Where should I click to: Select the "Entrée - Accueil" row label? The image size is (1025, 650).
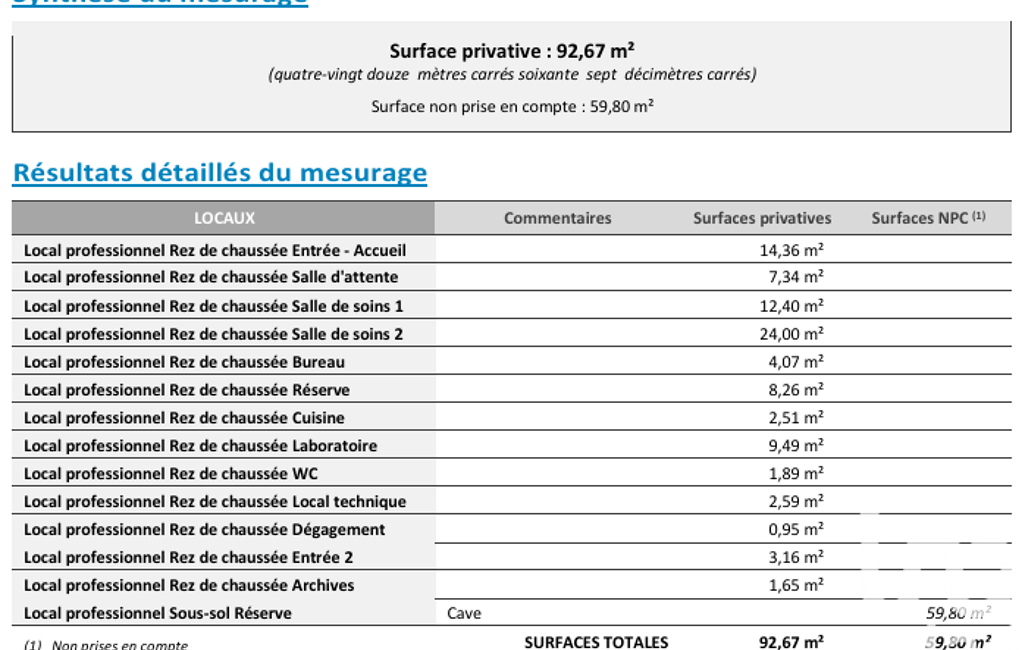coord(215,250)
